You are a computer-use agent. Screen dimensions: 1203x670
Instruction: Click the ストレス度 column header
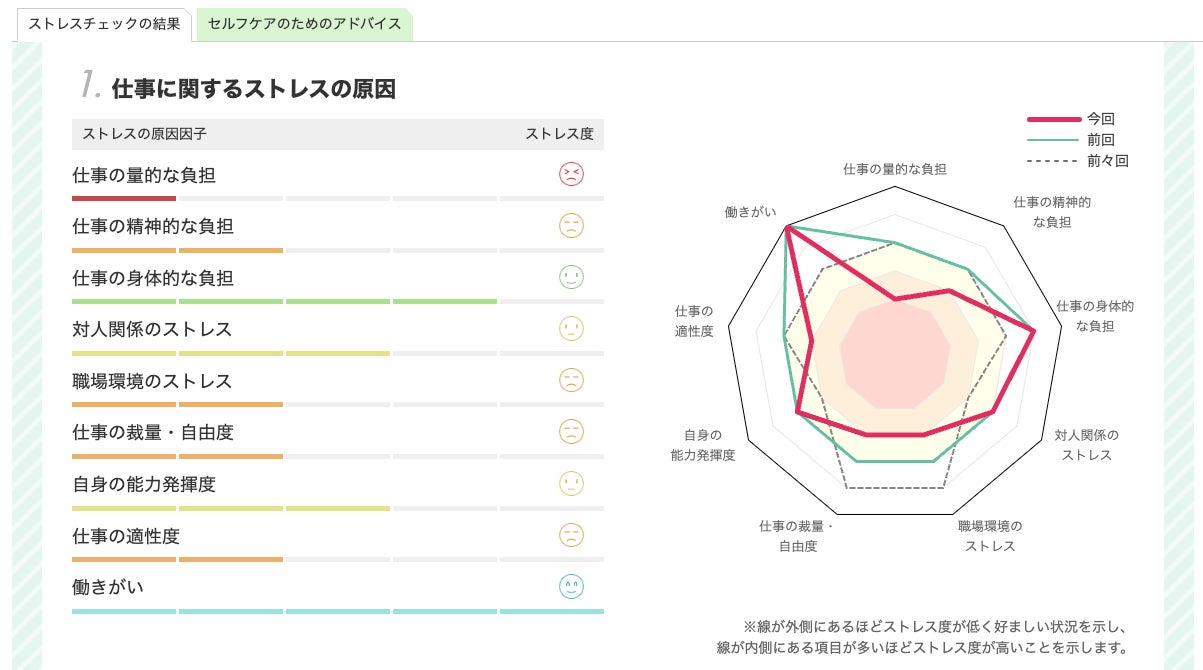(559, 134)
